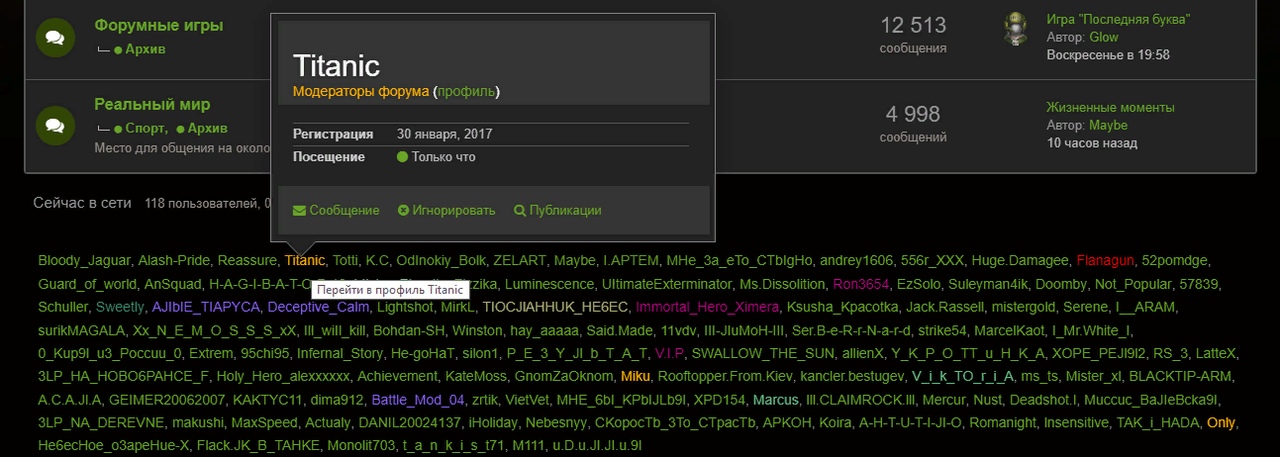Click the envelope icon next to Сообщение
Image resolution: width=1280 pixels, height=457 pixels.
pos(299,211)
